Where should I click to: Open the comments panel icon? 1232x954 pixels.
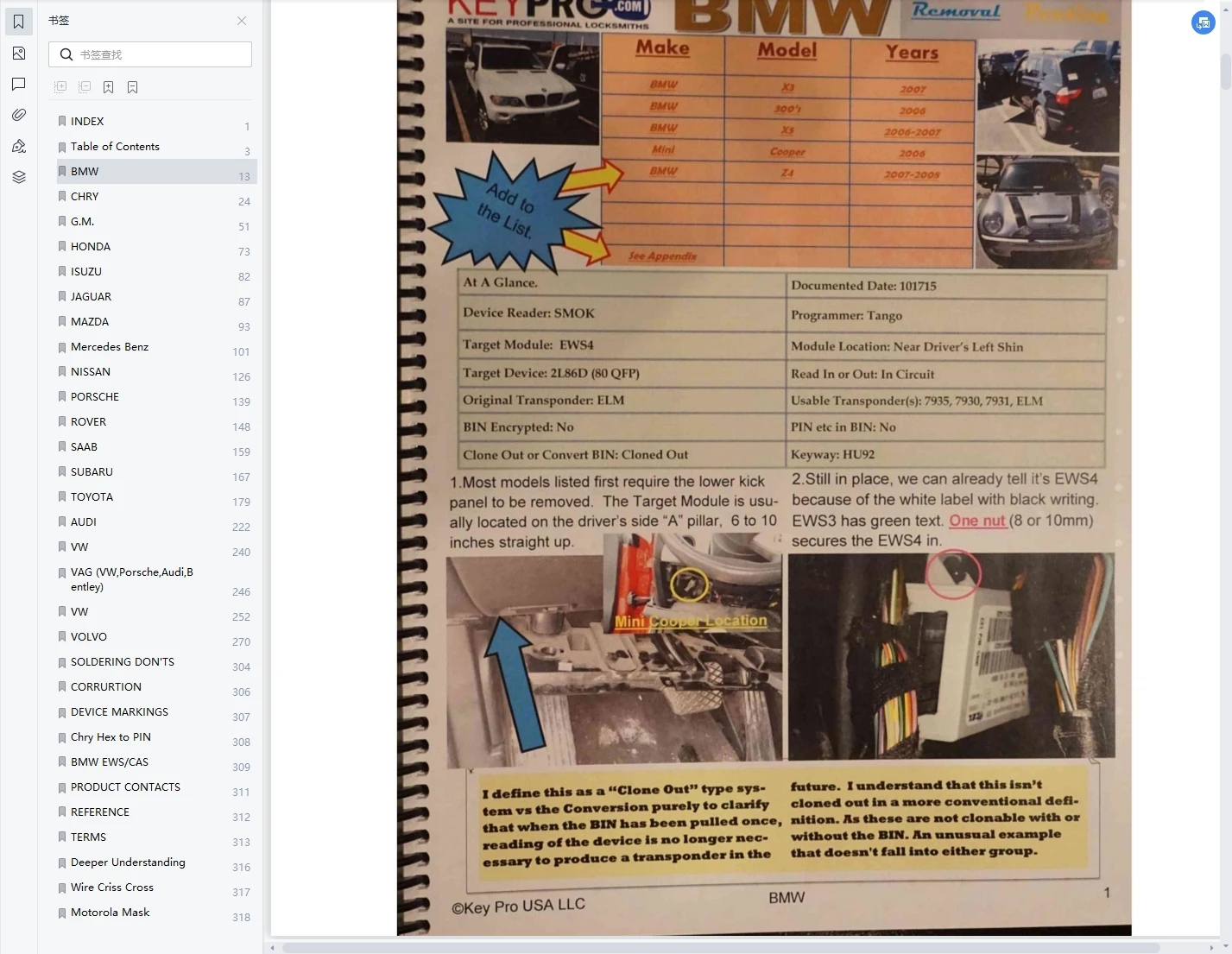pyautogui.click(x=19, y=85)
